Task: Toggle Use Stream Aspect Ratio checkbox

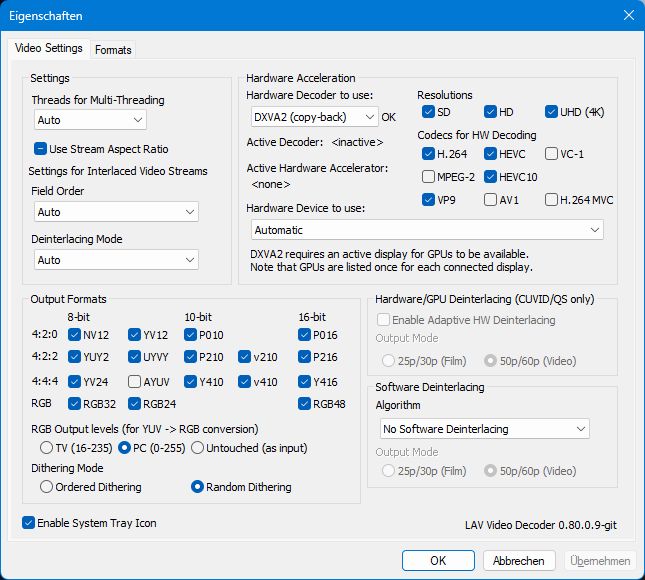Action: [x=41, y=149]
